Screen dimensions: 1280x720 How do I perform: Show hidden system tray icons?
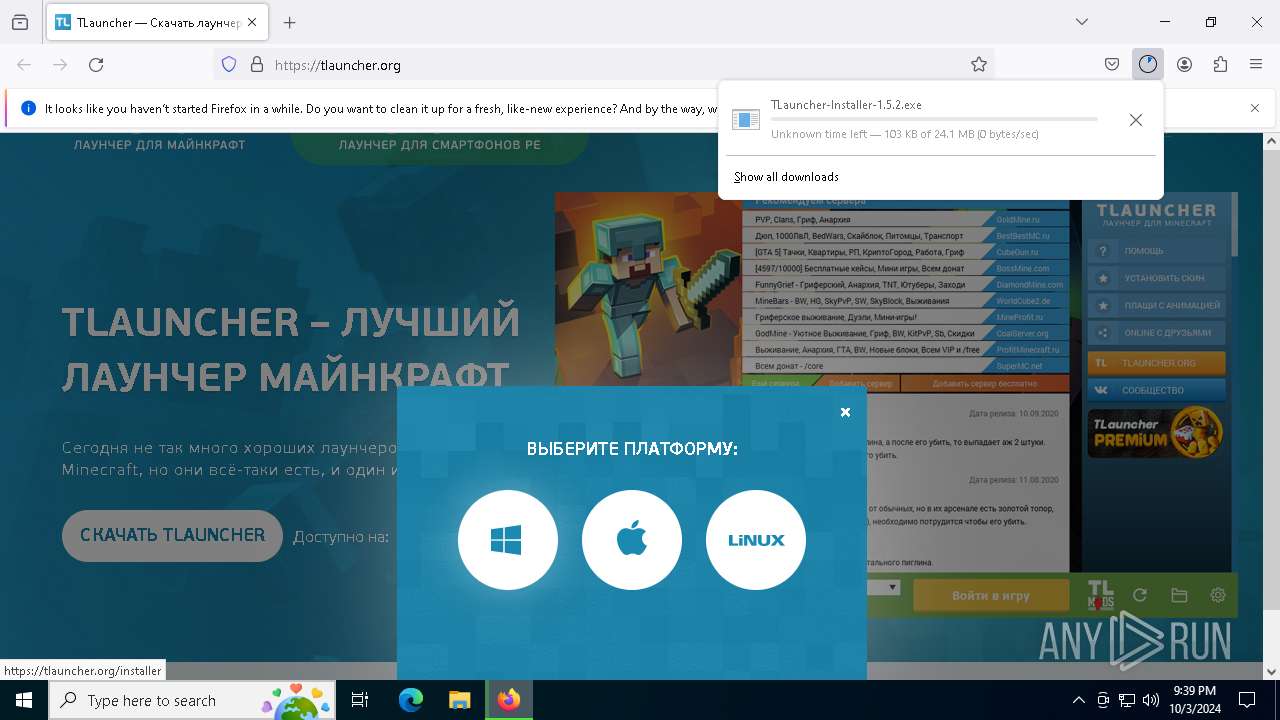click(x=1078, y=700)
